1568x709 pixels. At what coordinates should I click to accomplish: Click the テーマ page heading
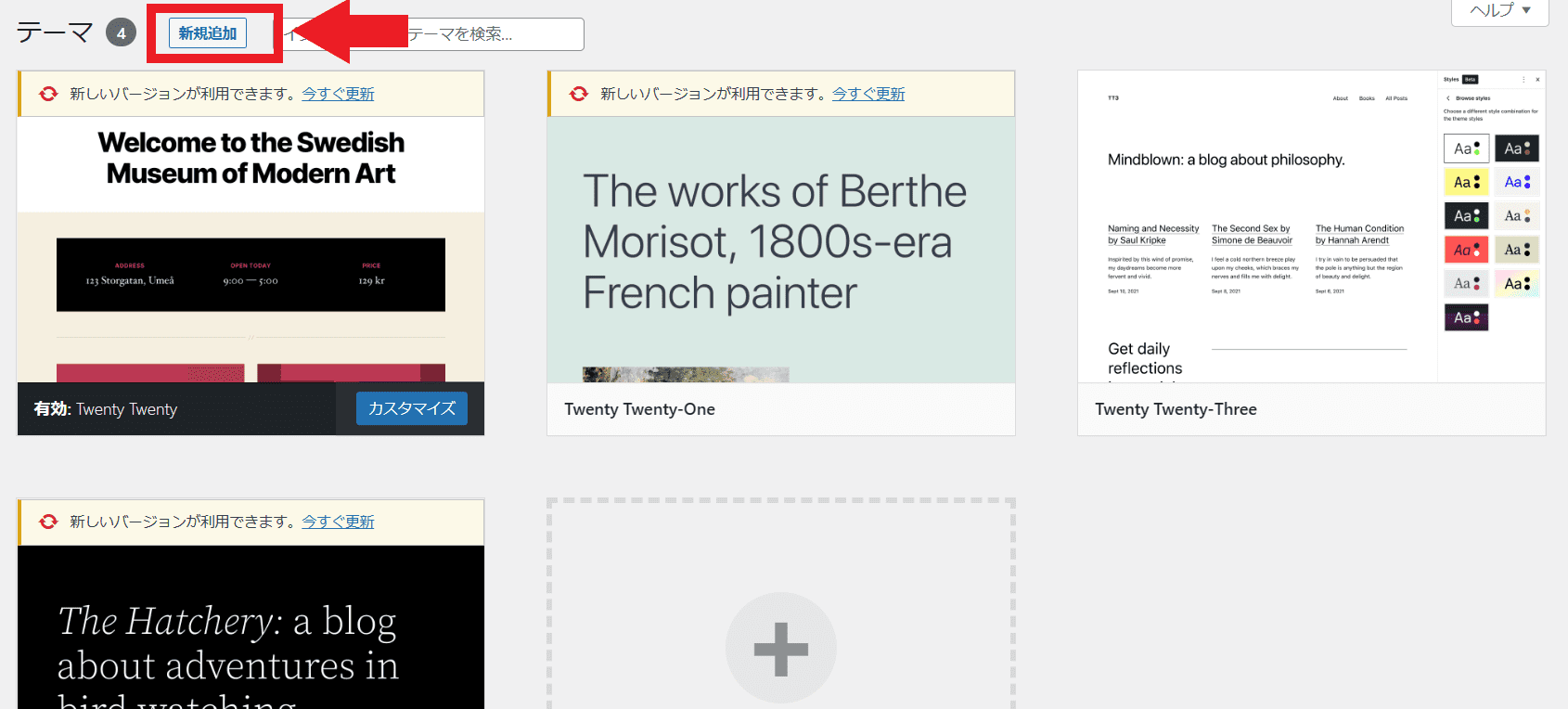[55, 33]
